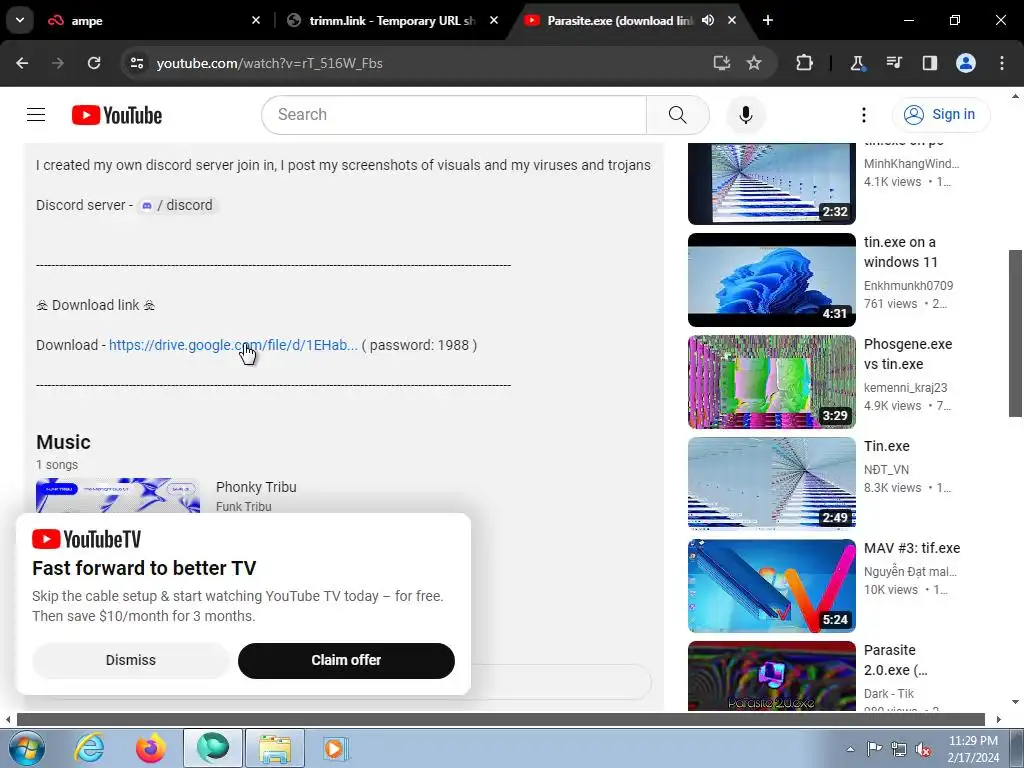Click 'tin.exe on a windows 11' title

pos(901,252)
